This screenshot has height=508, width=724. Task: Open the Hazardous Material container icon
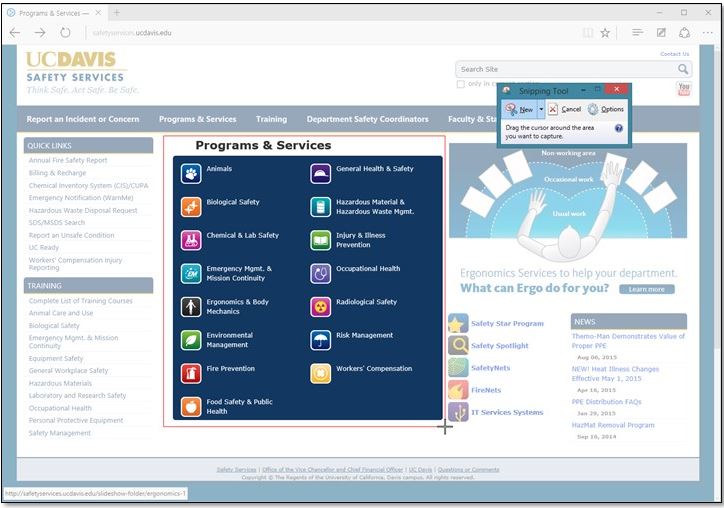pyautogui.click(x=320, y=207)
